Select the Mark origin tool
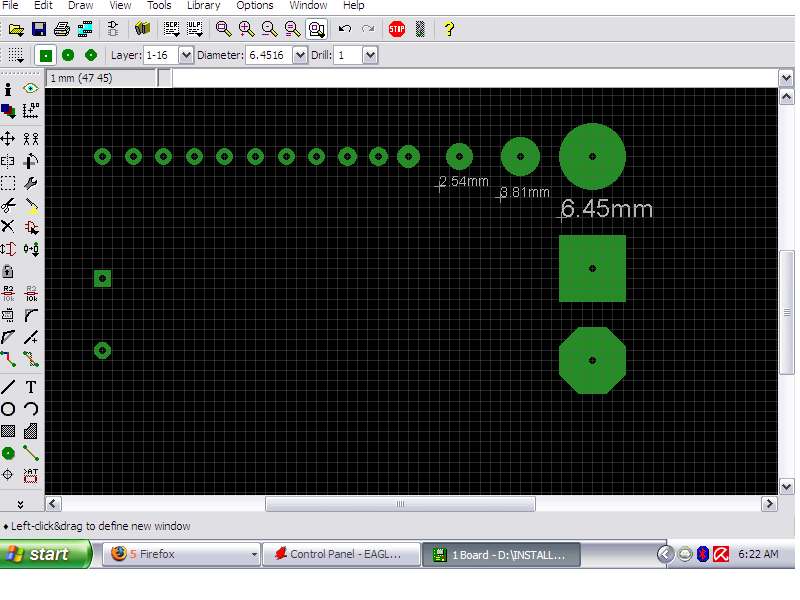800x600 pixels. [31, 111]
